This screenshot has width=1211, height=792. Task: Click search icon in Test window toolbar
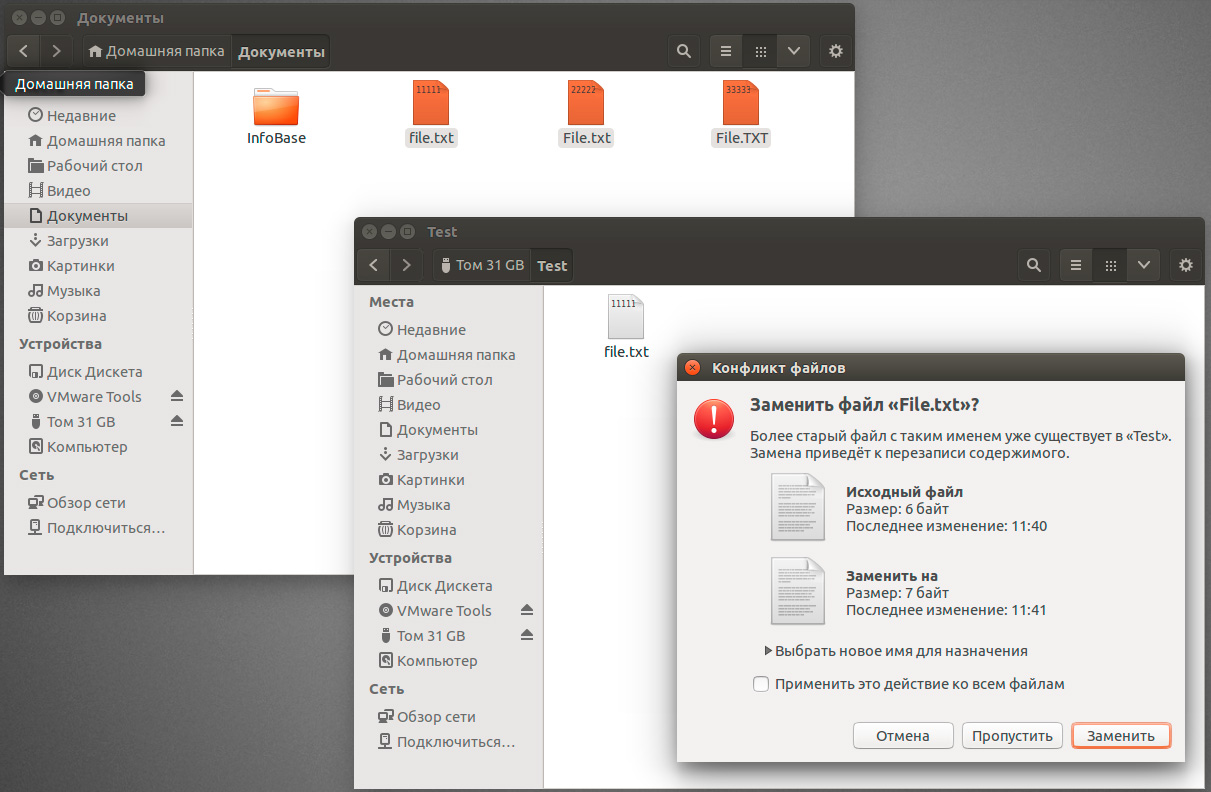coord(1033,265)
